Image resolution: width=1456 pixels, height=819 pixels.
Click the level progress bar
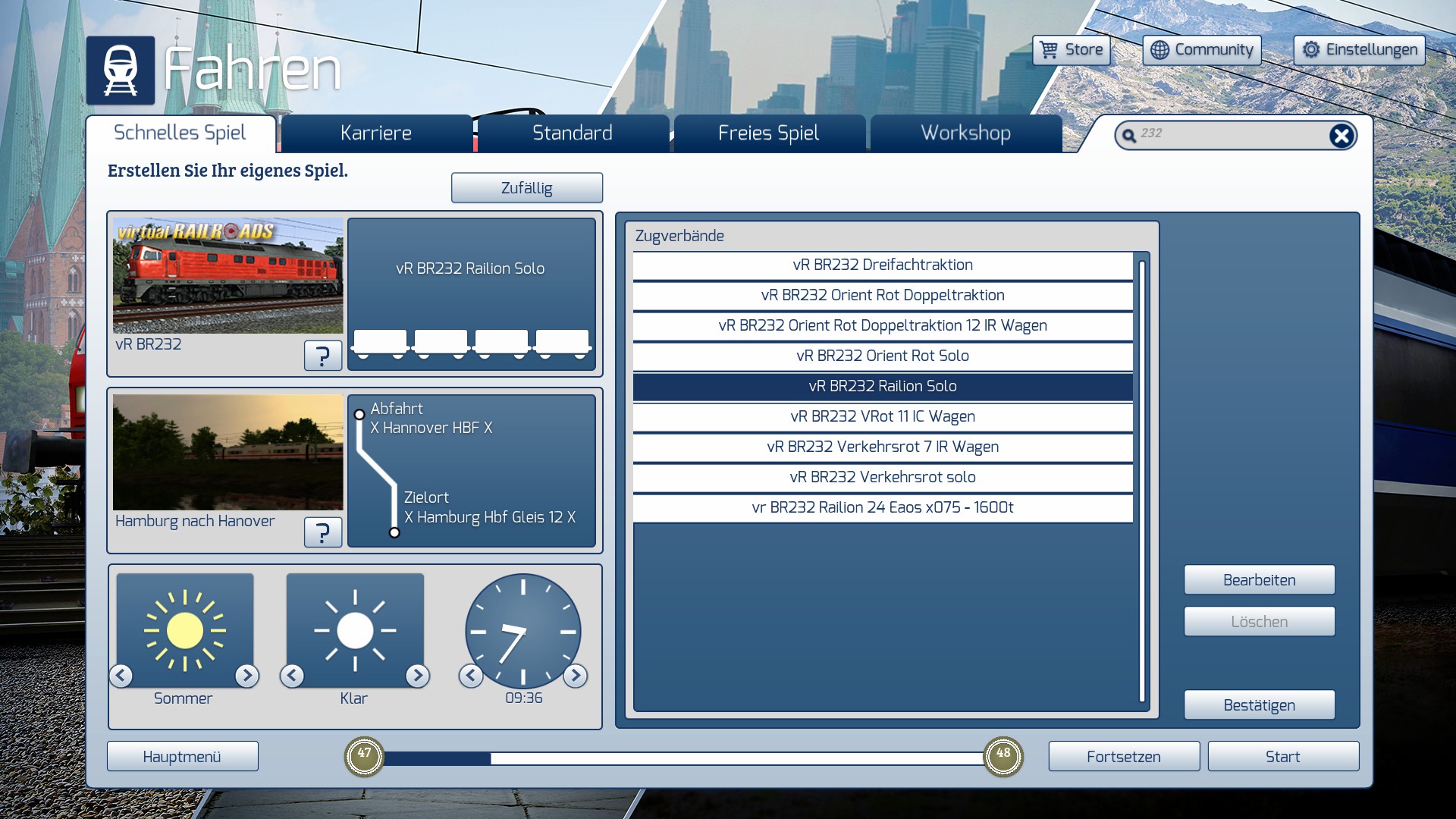tap(682, 758)
